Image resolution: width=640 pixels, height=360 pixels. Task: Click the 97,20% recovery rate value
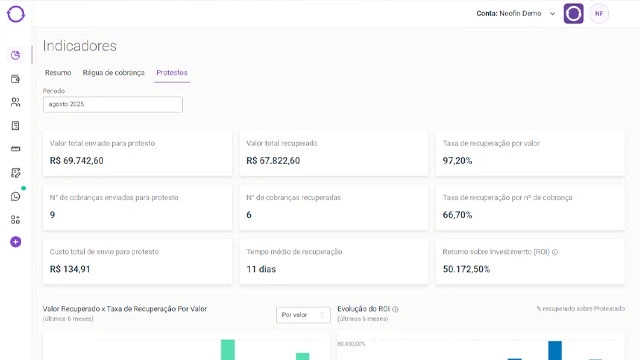[457, 161]
